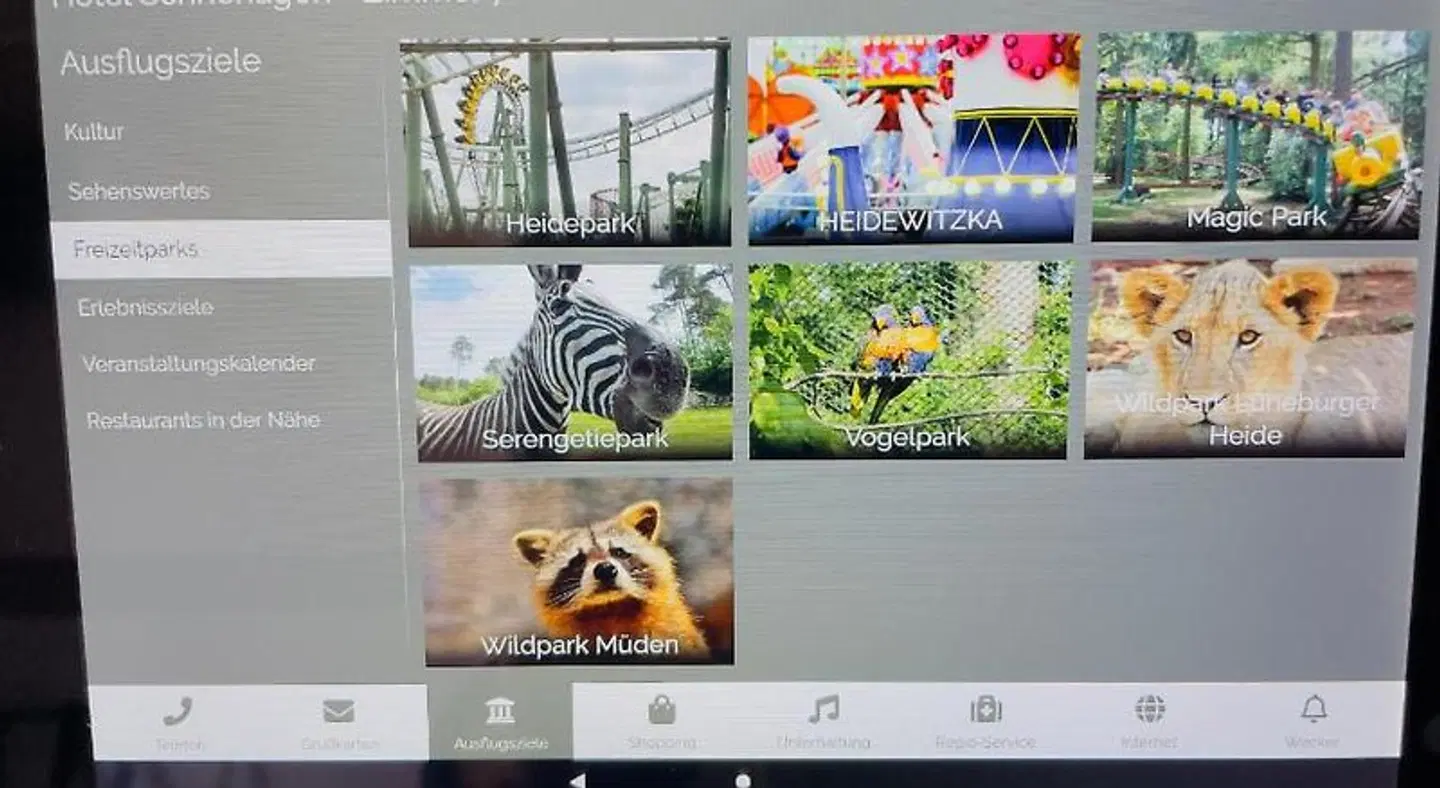Click the Ausflugsziele sidebar heading
The width and height of the screenshot is (1440, 788).
(x=161, y=63)
